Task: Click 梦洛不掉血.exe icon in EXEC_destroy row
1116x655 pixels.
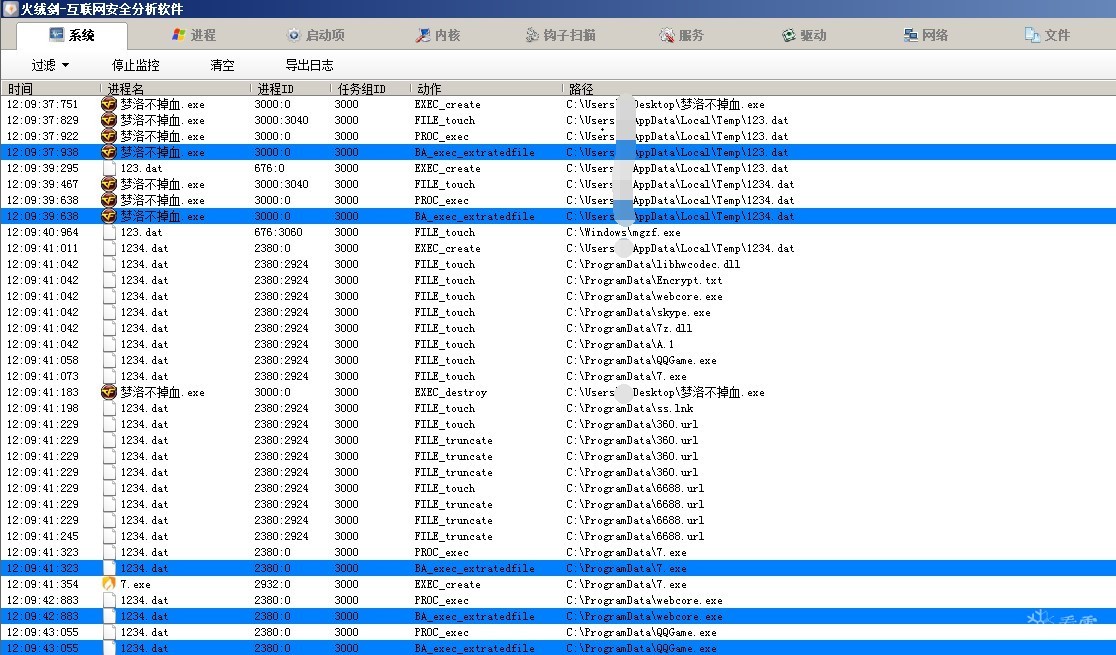Action: point(109,392)
